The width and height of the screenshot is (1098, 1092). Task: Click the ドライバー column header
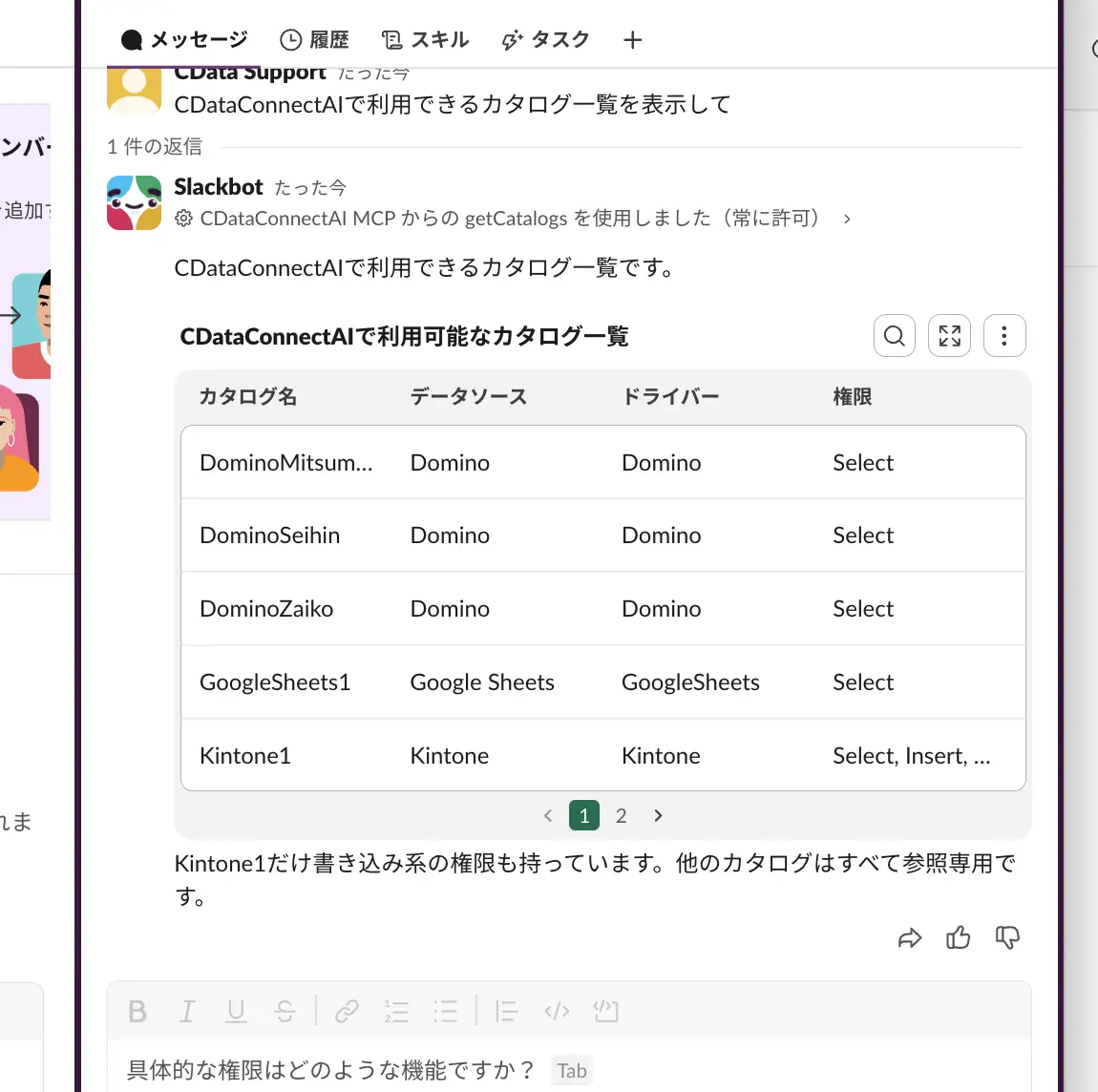(670, 397)
